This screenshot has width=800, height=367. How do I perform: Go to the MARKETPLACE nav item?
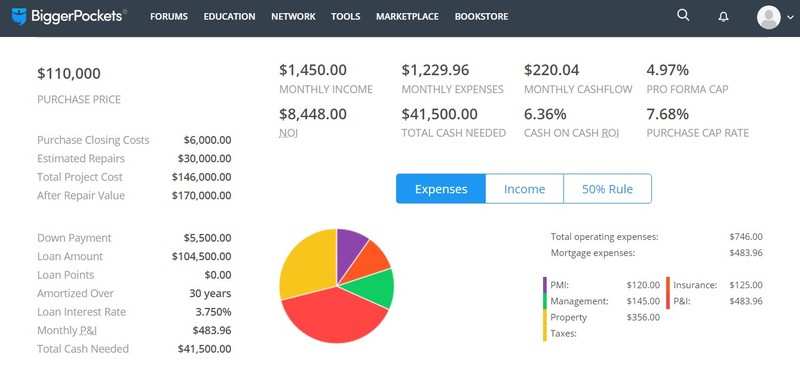(407, 16)
